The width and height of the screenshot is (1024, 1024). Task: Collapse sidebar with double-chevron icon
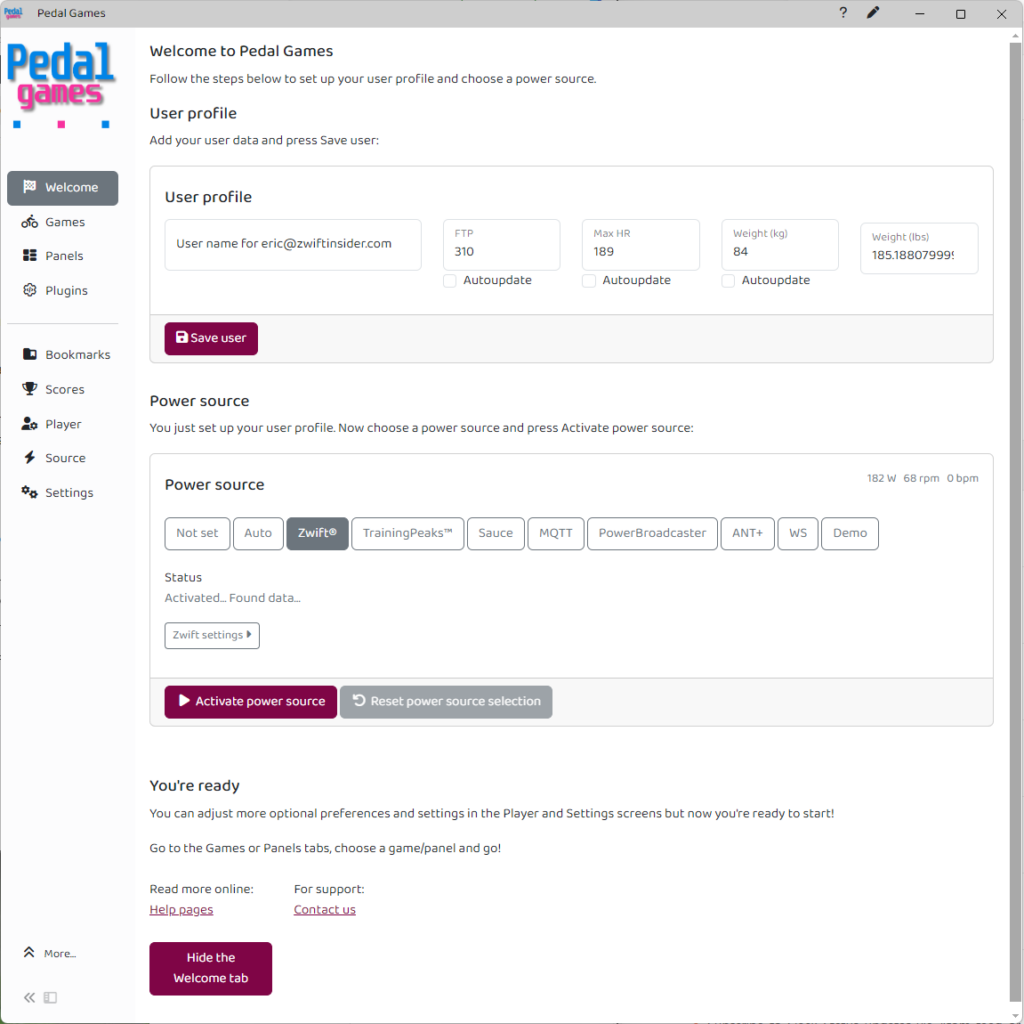(29, 997)
